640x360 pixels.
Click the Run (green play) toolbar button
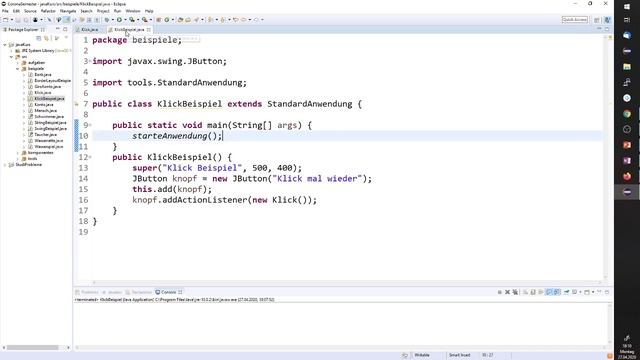click(119, 20)
